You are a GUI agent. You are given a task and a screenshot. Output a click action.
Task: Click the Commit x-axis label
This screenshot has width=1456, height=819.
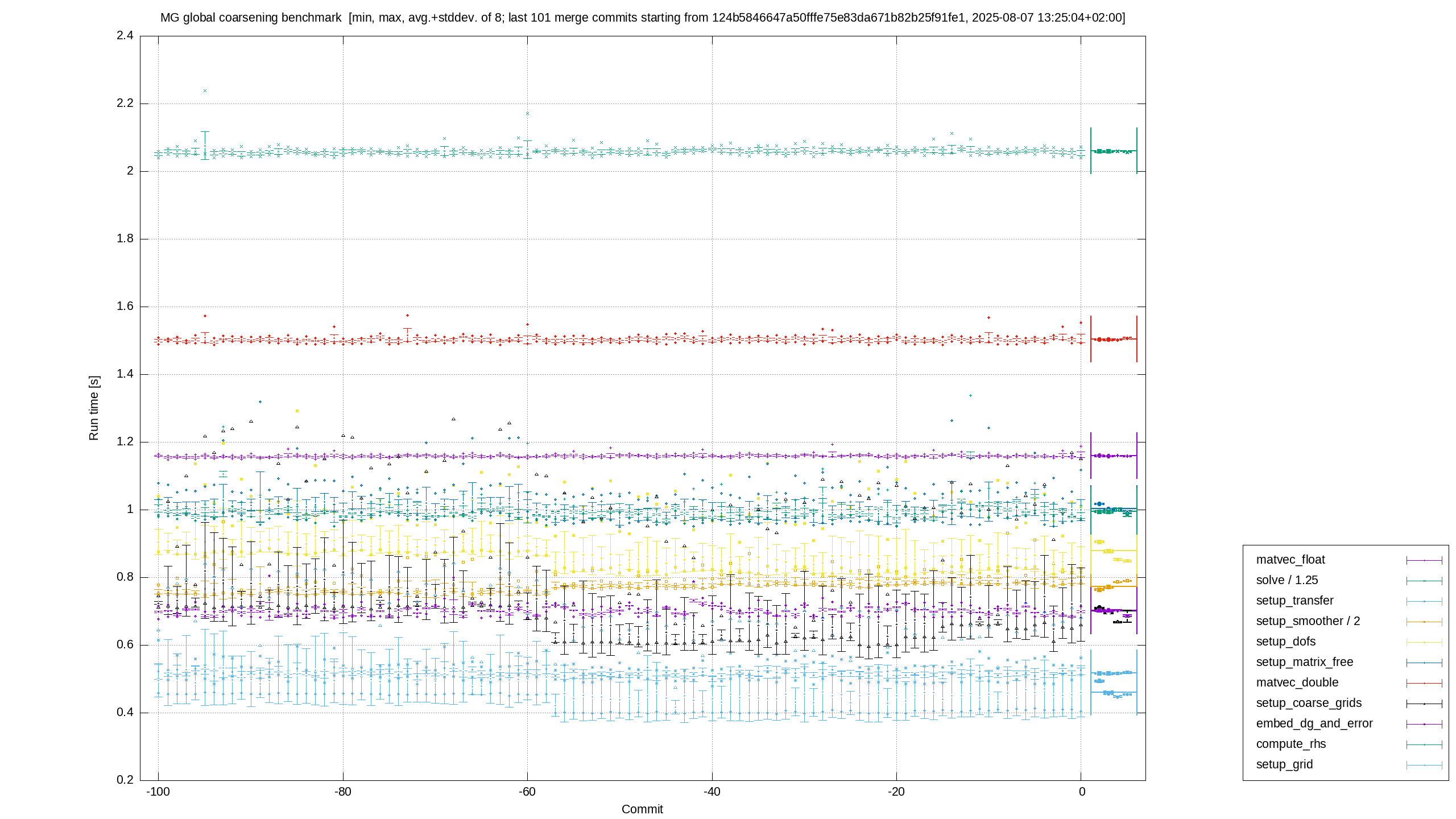coord(642,809)
